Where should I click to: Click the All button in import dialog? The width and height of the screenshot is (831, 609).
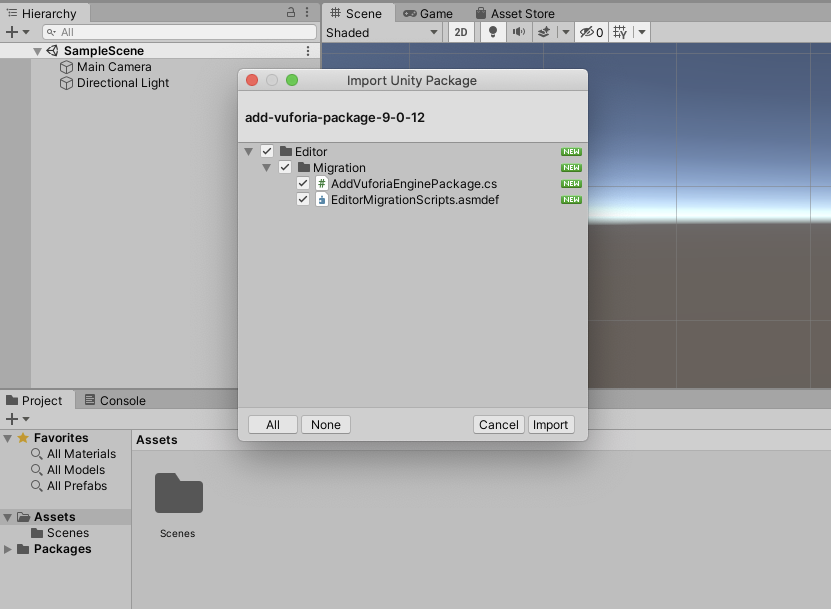pyautogui.click(x=273, y=425)
